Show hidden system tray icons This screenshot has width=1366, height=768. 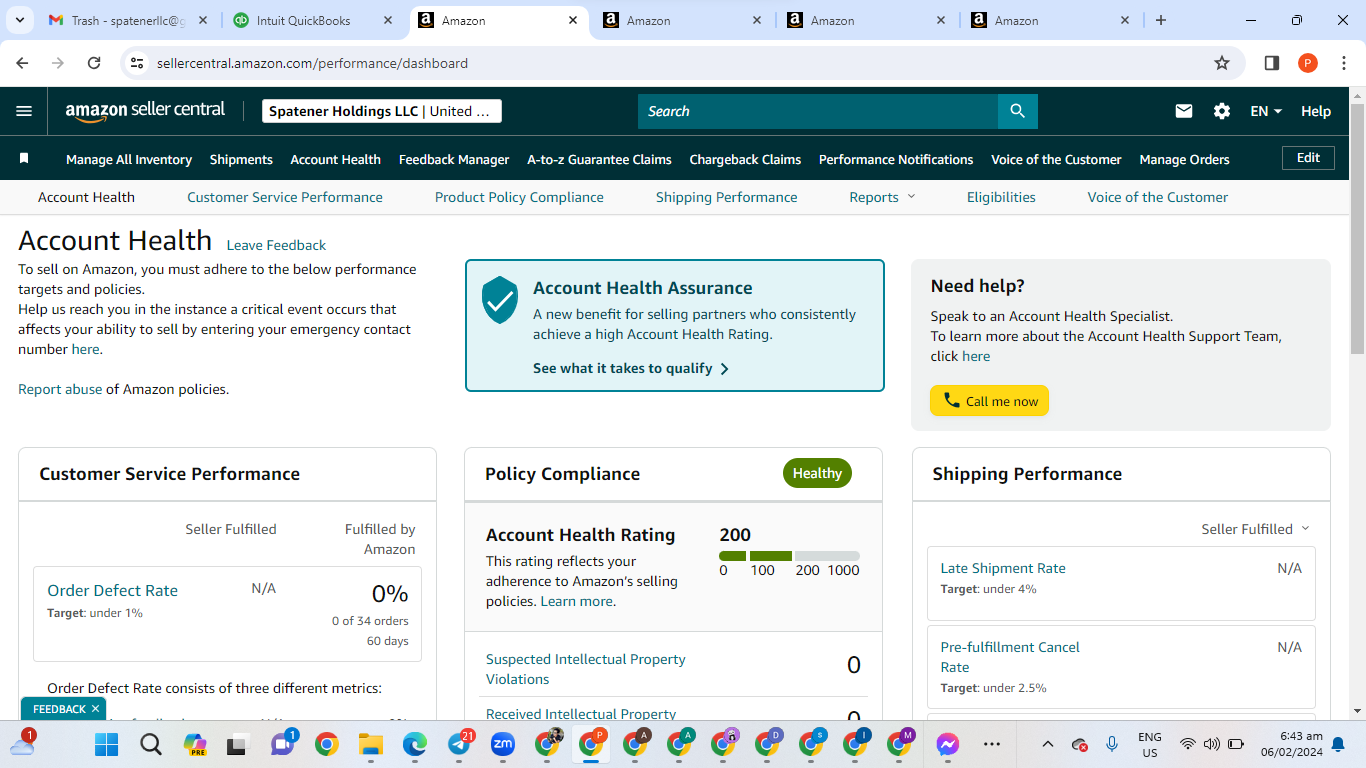coord(1047,744)
